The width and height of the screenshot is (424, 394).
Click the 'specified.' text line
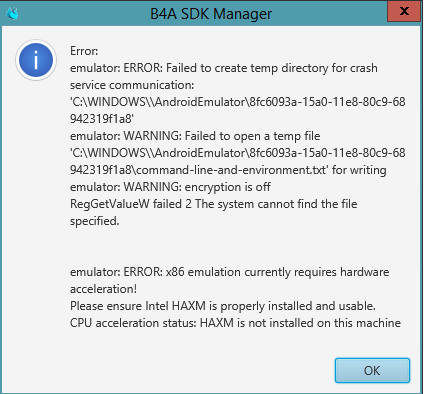pos(95,221)
